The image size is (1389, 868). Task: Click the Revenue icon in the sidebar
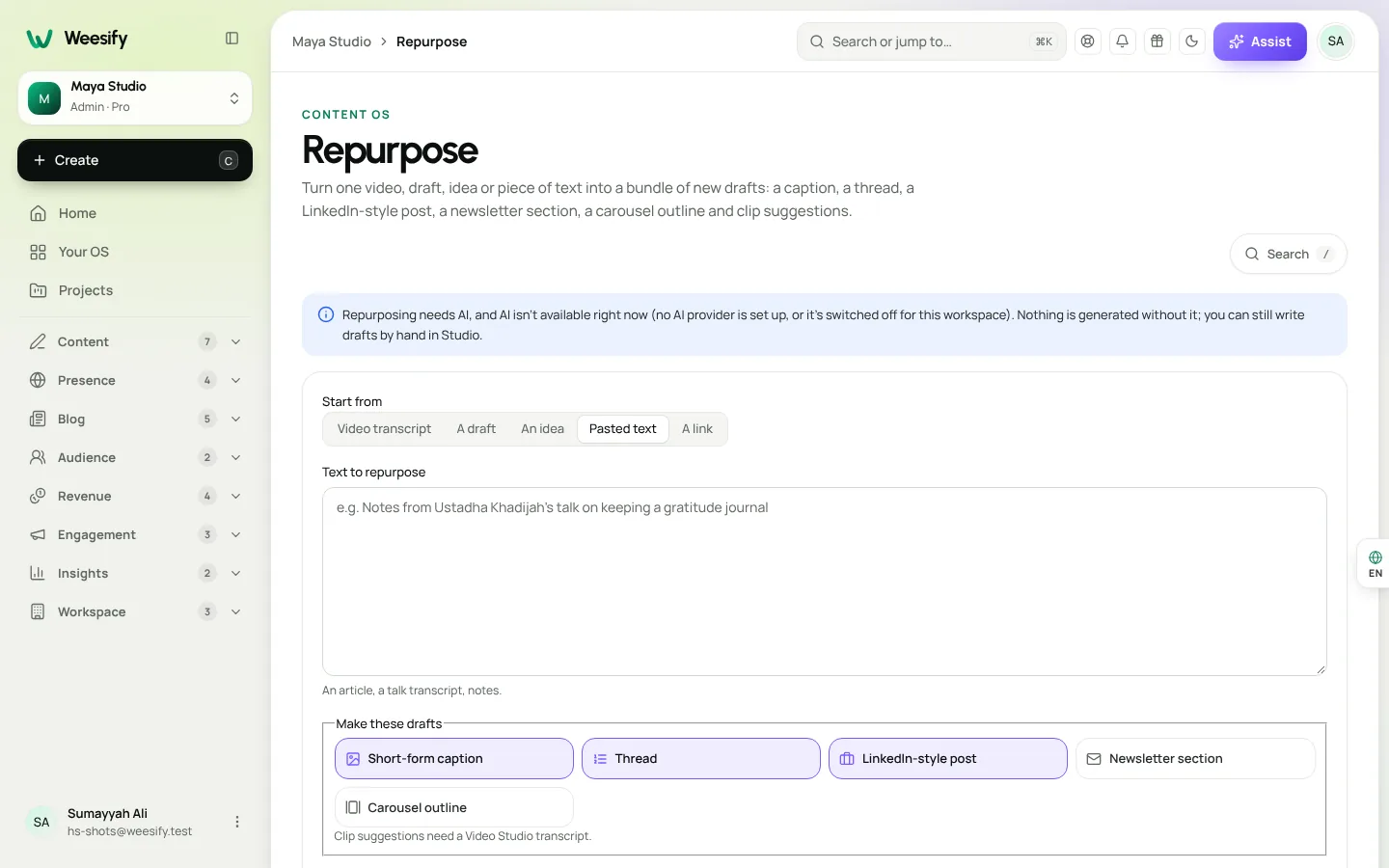pyautogui.click(x=38, y=496)
